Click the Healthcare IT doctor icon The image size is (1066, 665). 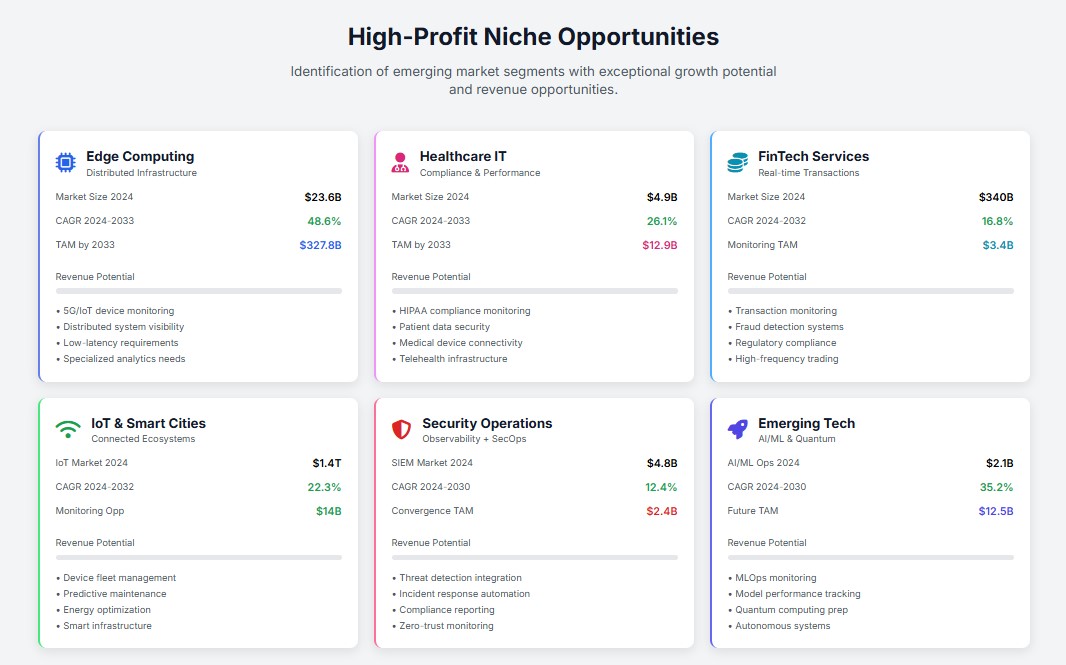point(401,163)
